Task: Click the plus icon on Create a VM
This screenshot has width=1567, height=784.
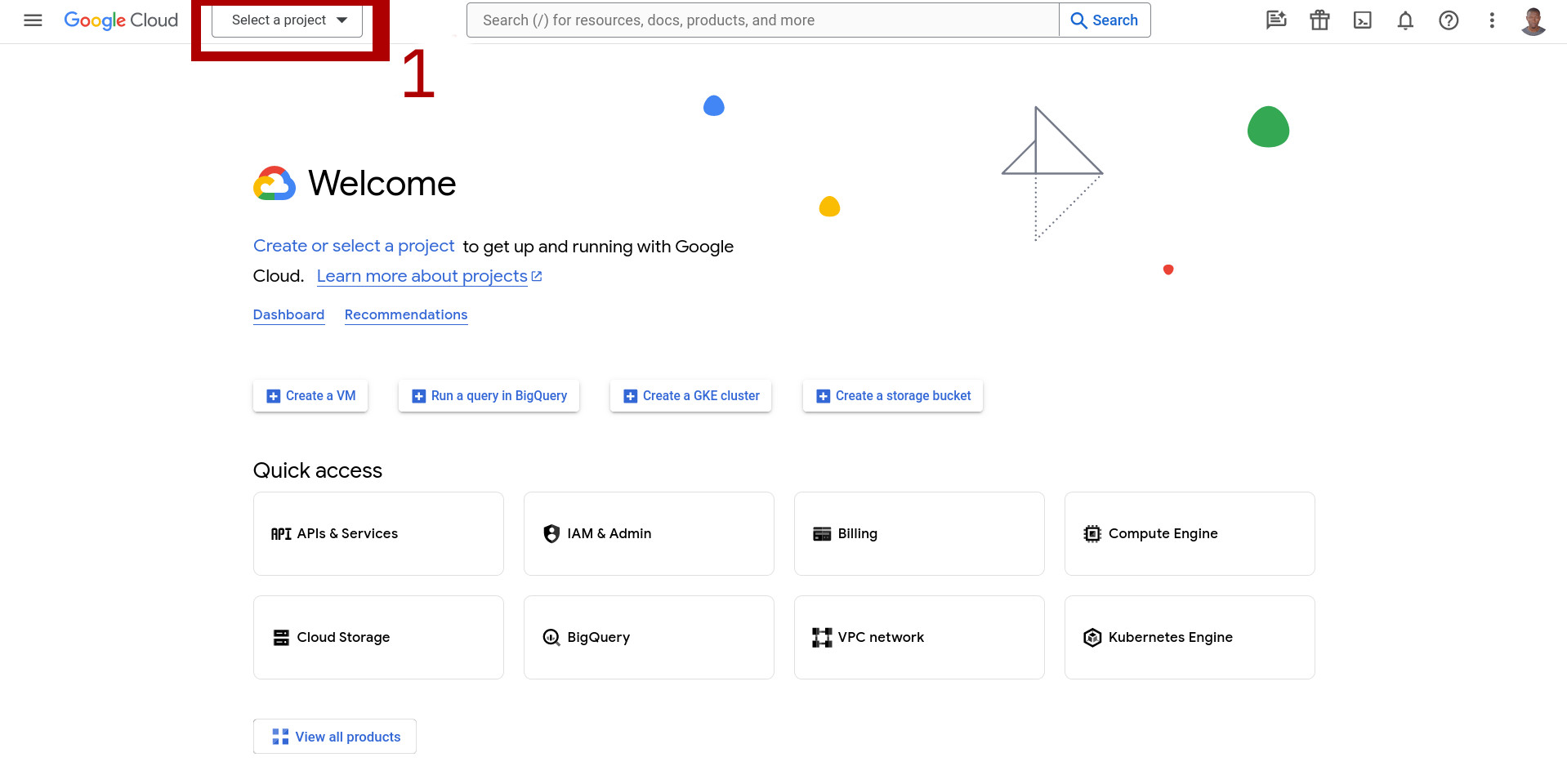Action: click(x=274, y=396)
